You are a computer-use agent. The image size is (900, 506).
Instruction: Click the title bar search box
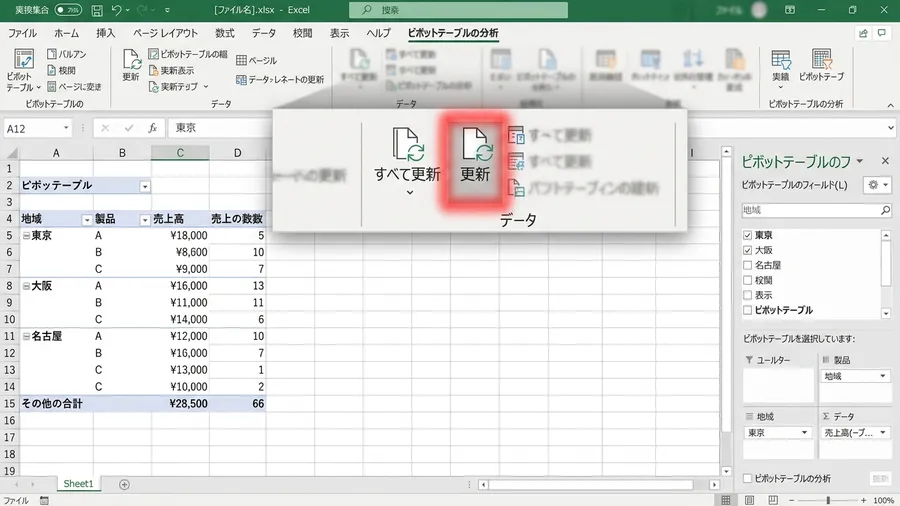(459, 10)
